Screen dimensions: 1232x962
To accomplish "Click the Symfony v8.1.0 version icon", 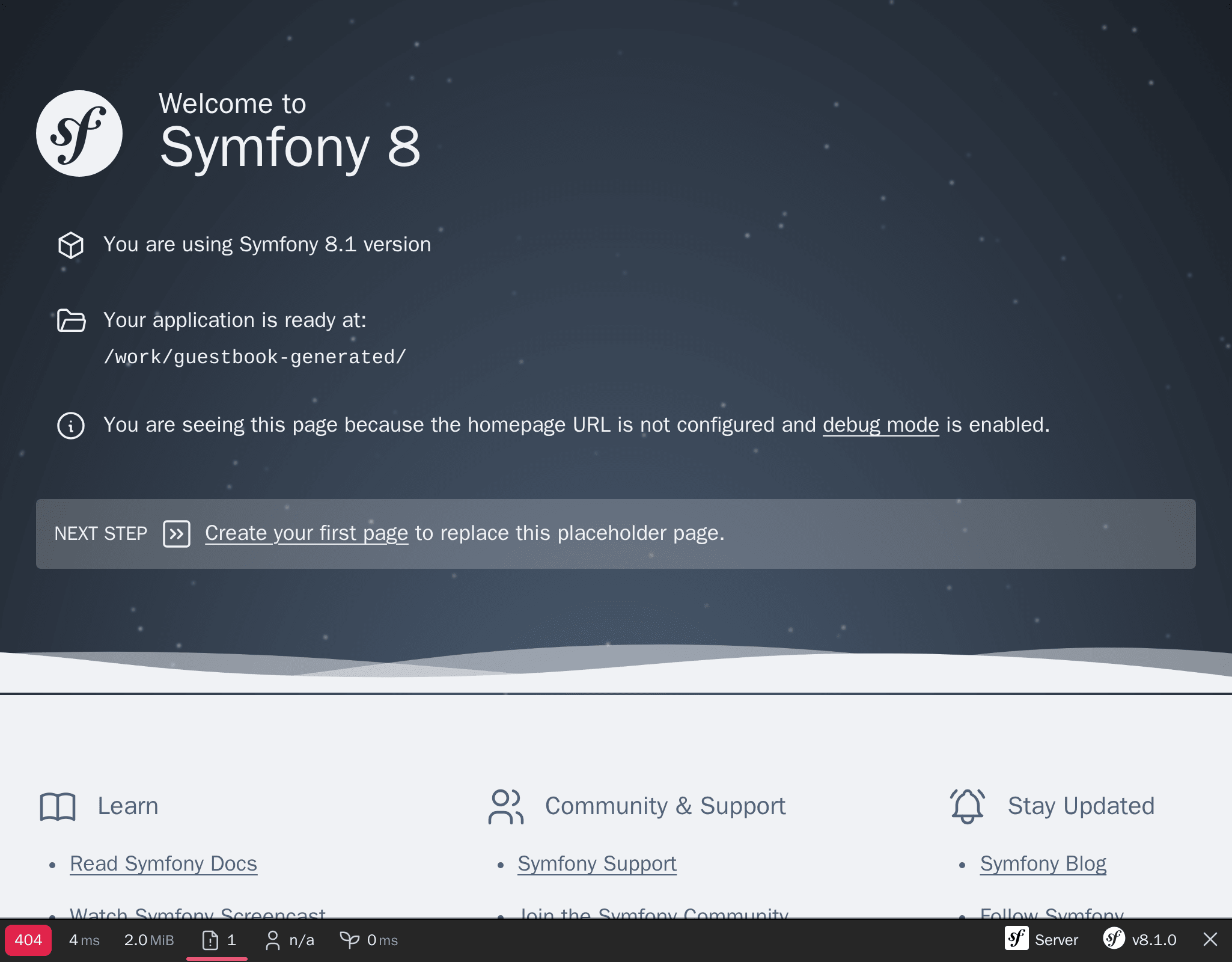I will click(x=1114, y=939).
